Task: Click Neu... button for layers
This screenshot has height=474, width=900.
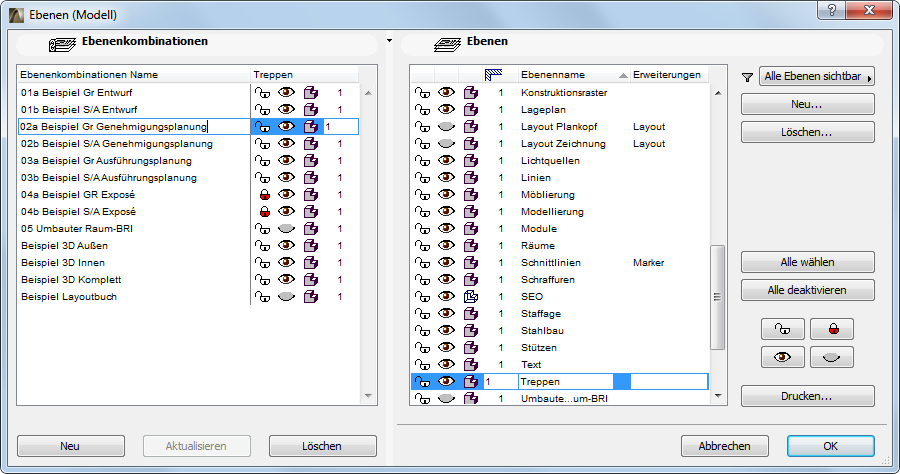Action: click(x=808, y=104)
